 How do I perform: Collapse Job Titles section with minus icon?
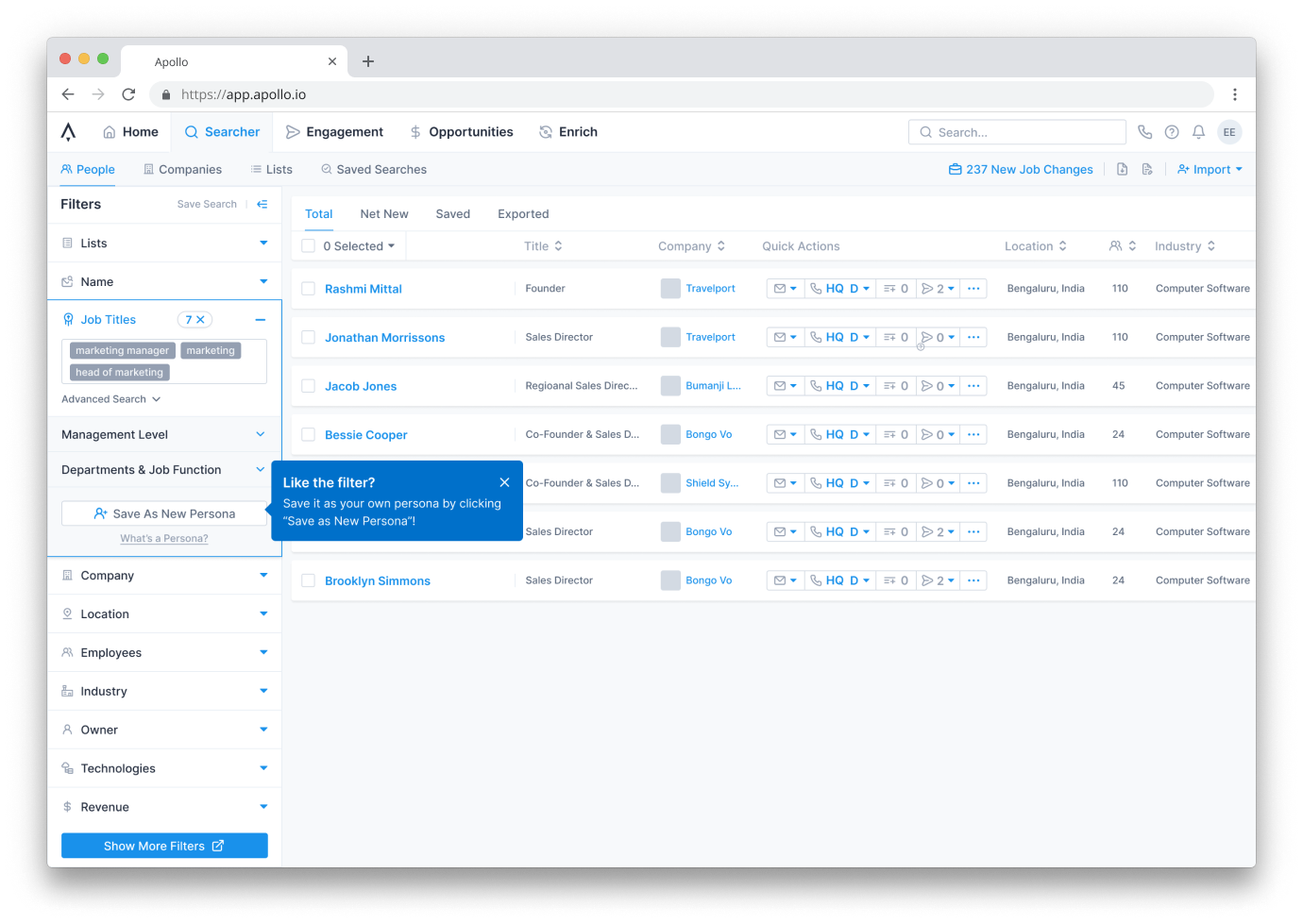(x=261, y=320)
